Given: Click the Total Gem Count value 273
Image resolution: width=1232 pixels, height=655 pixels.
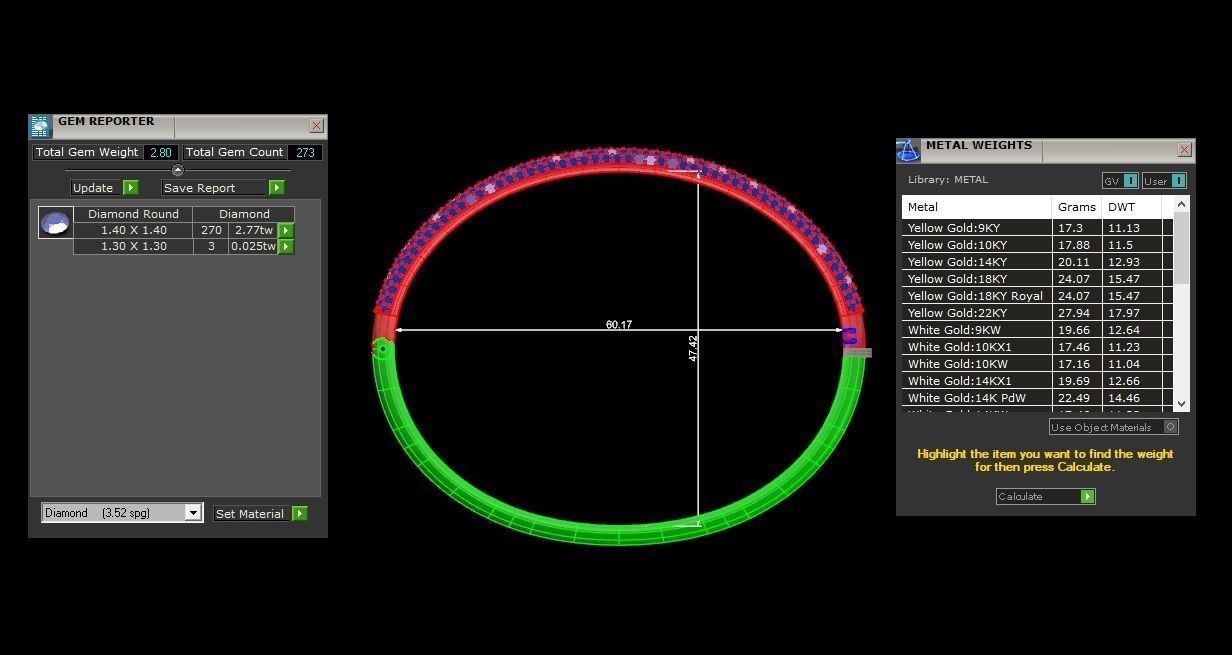Looking at the screenshot, I should [x=305, y=152].
